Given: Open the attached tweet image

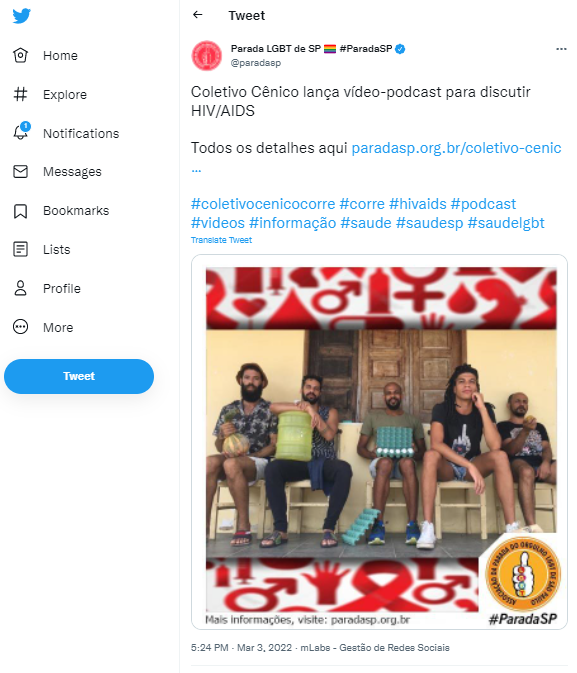Looking at the screenshot, I should tap(380, 442).
